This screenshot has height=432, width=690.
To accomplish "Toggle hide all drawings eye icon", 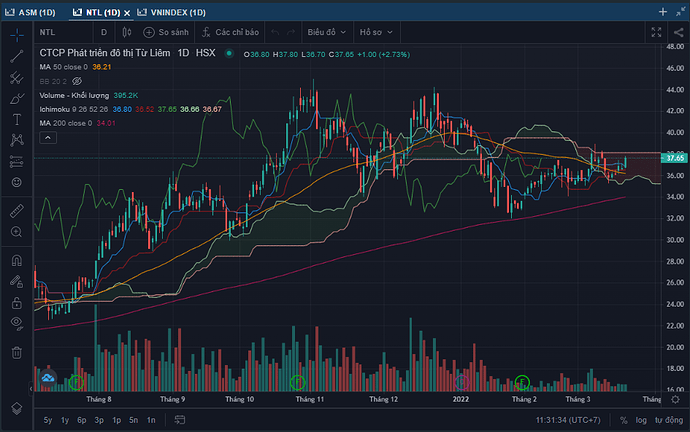I will pyautogui.click(x=16, y=322).
